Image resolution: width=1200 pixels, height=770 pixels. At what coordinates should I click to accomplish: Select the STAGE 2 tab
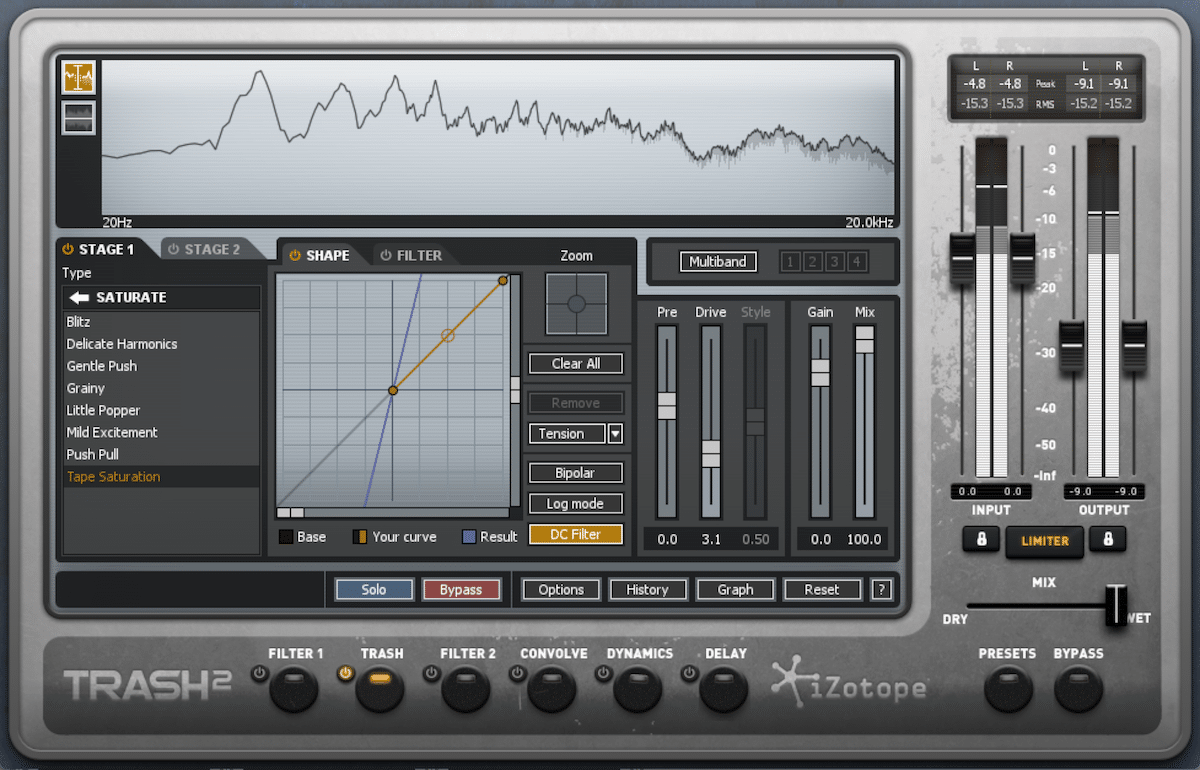pyautogui.click(x=213, y=248)
